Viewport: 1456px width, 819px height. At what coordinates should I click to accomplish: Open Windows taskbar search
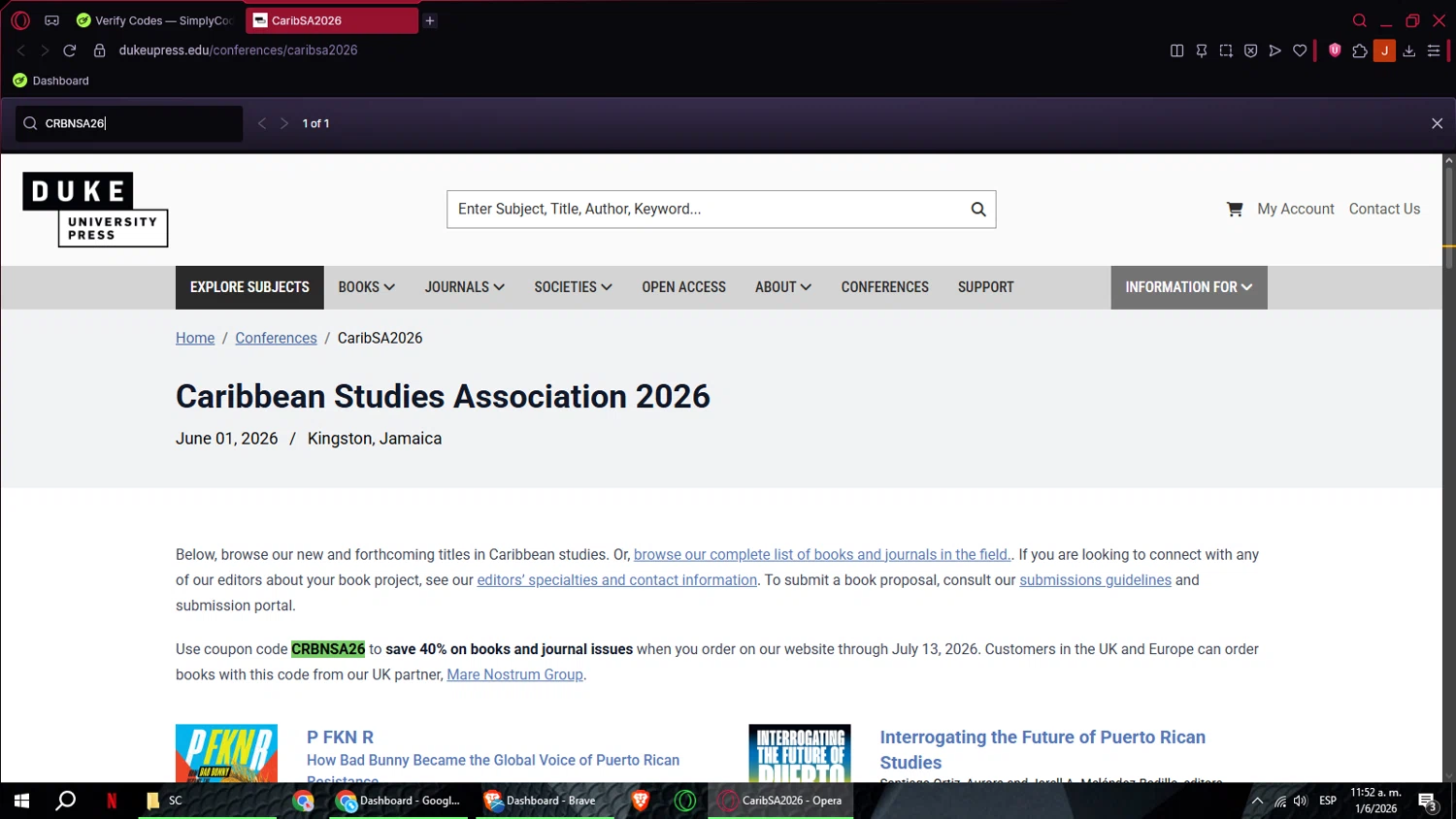coord(65,801)
